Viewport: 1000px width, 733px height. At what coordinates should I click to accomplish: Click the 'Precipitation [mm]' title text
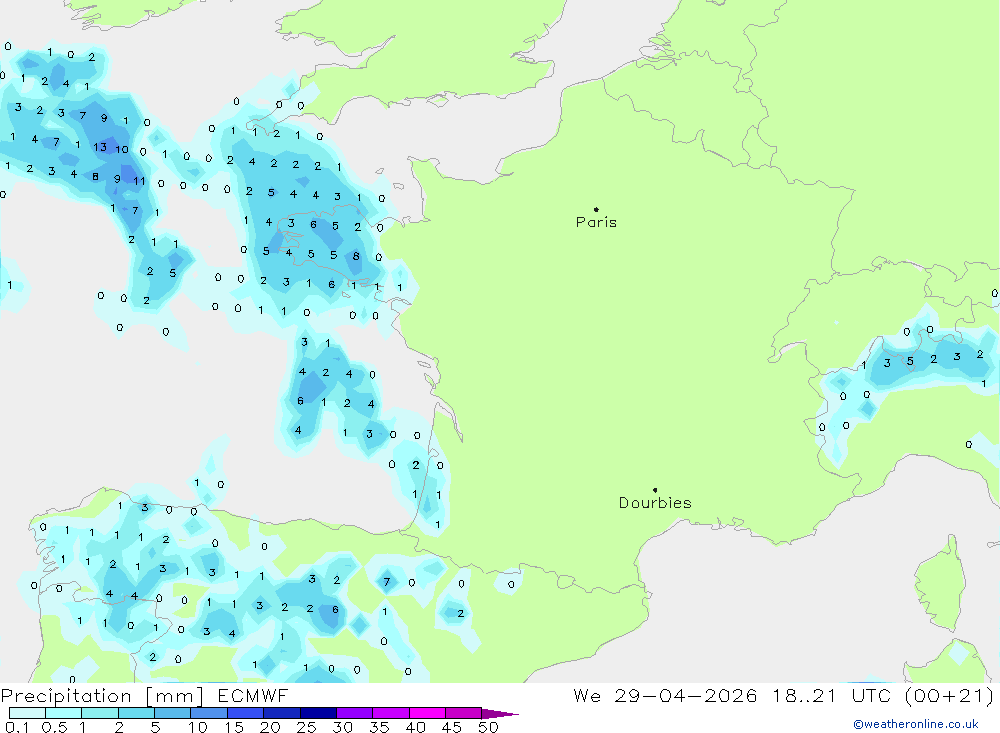tap(102, 696)
